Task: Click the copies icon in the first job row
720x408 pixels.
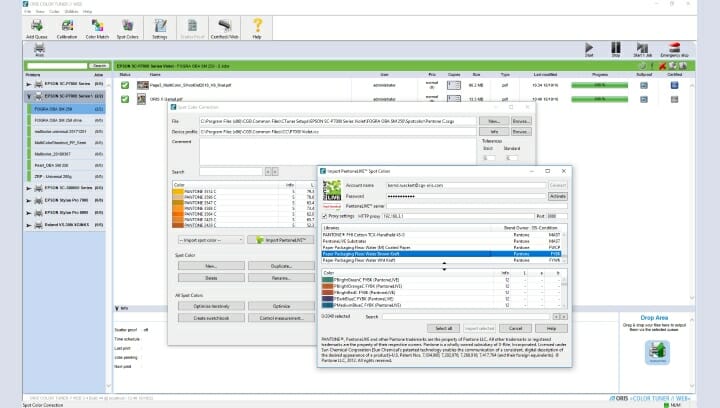Action: tap(454, 85)
